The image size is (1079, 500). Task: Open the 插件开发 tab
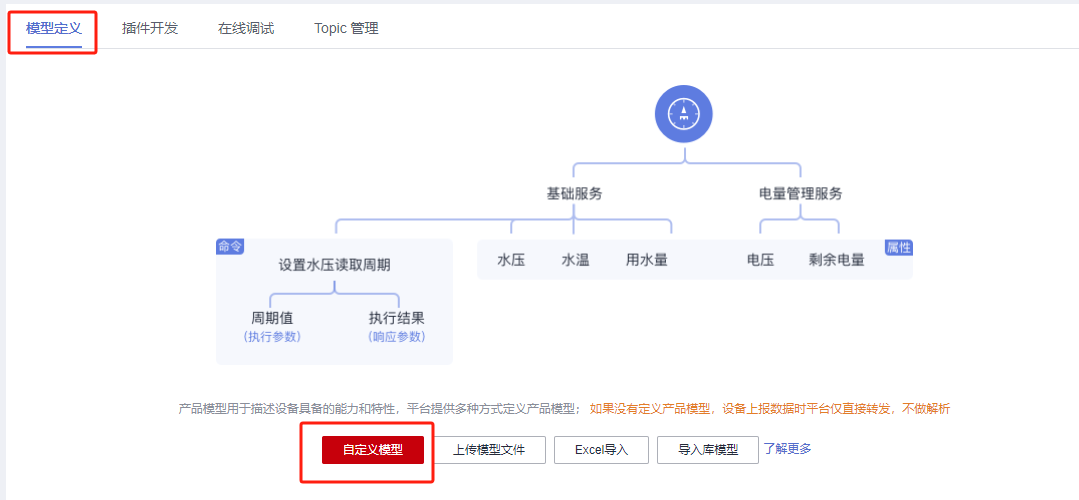click(150, 29)
